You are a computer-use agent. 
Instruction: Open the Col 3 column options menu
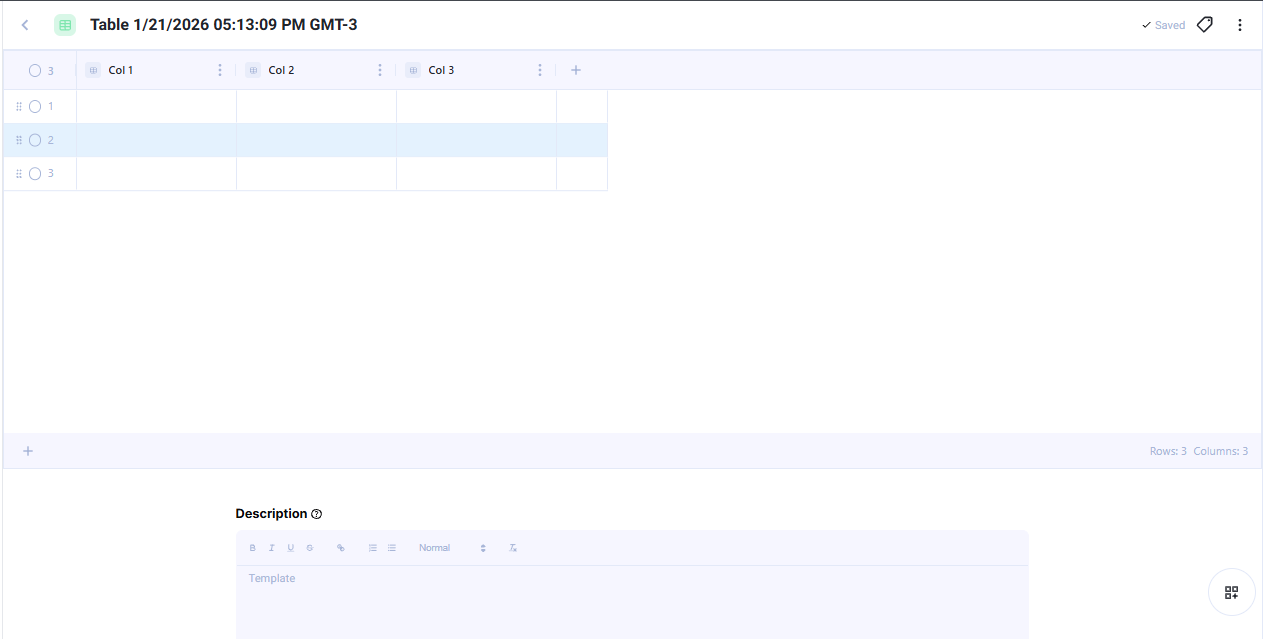(540, 70)
